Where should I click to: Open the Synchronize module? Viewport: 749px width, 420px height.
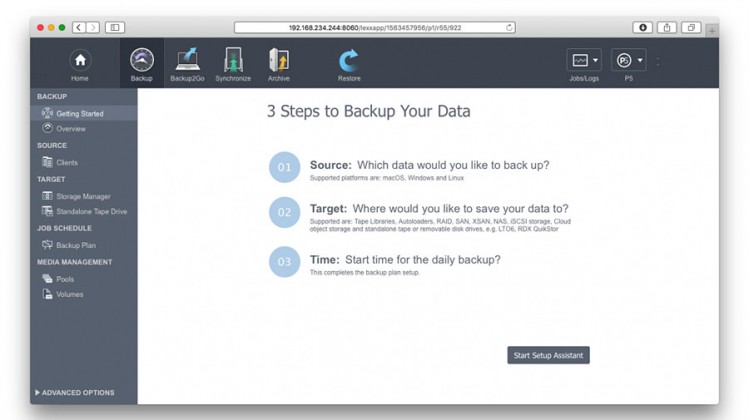point(233,65)
